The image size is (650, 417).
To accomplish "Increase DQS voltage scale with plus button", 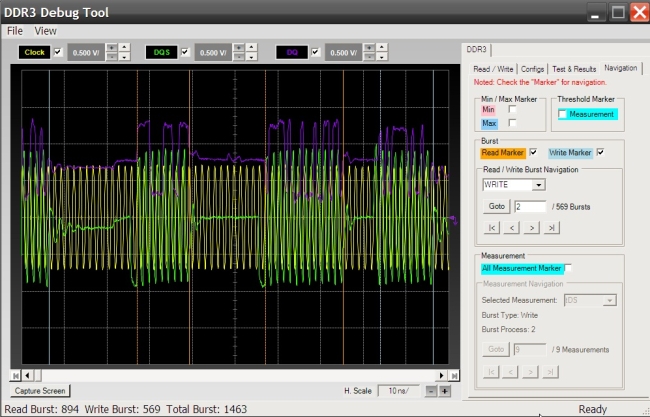I will pyautogui.click(x=238, y=48).
